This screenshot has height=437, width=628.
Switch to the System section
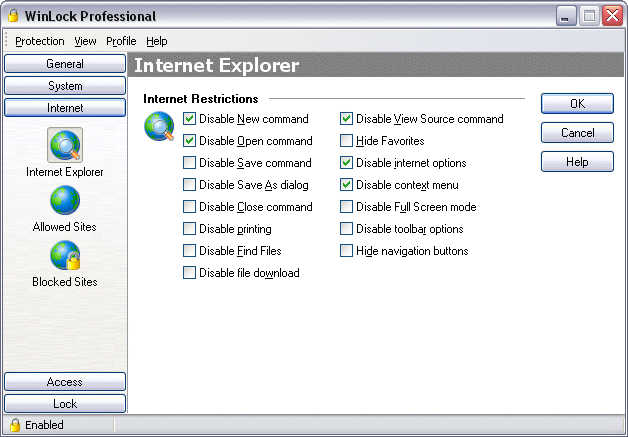coord(65,86)
